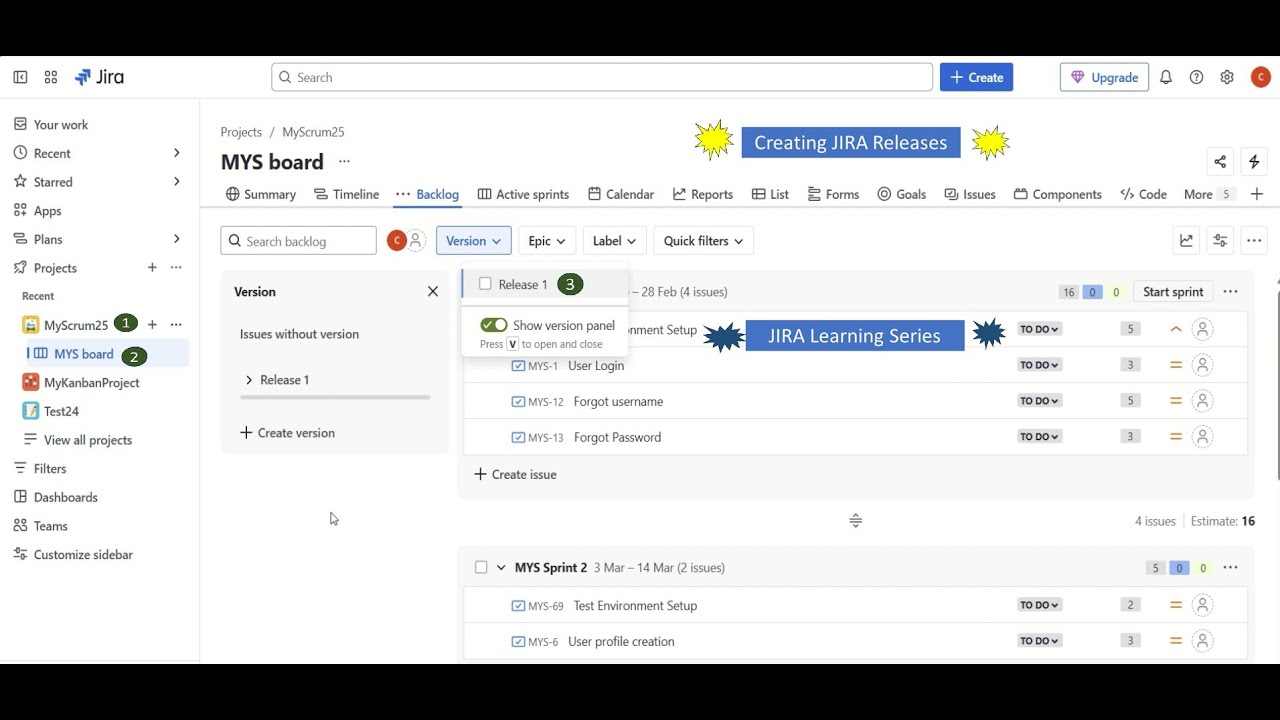The width and height of the screenshot is (1280, 720).
Task: Open the Projects breadcrumb link
Action: 241,132
